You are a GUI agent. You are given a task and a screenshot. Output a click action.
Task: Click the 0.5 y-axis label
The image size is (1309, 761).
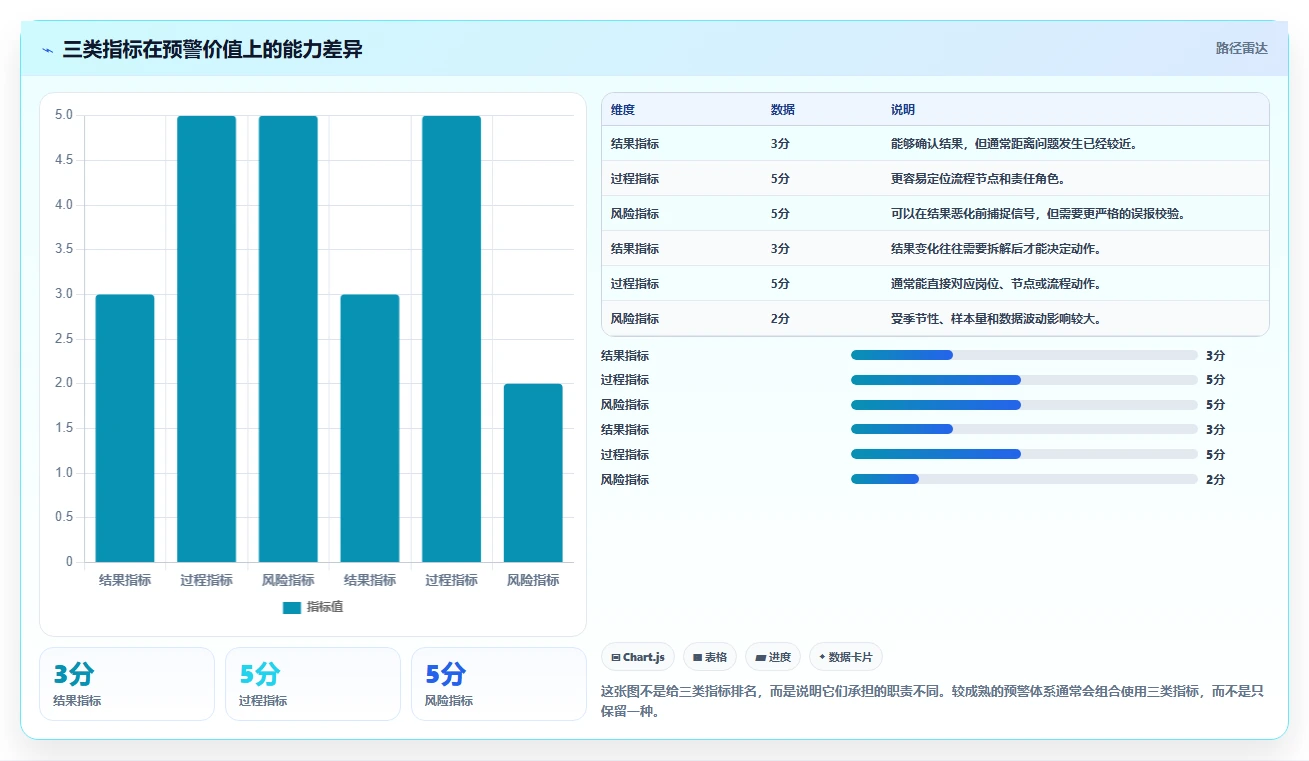[x=64, y=517]
